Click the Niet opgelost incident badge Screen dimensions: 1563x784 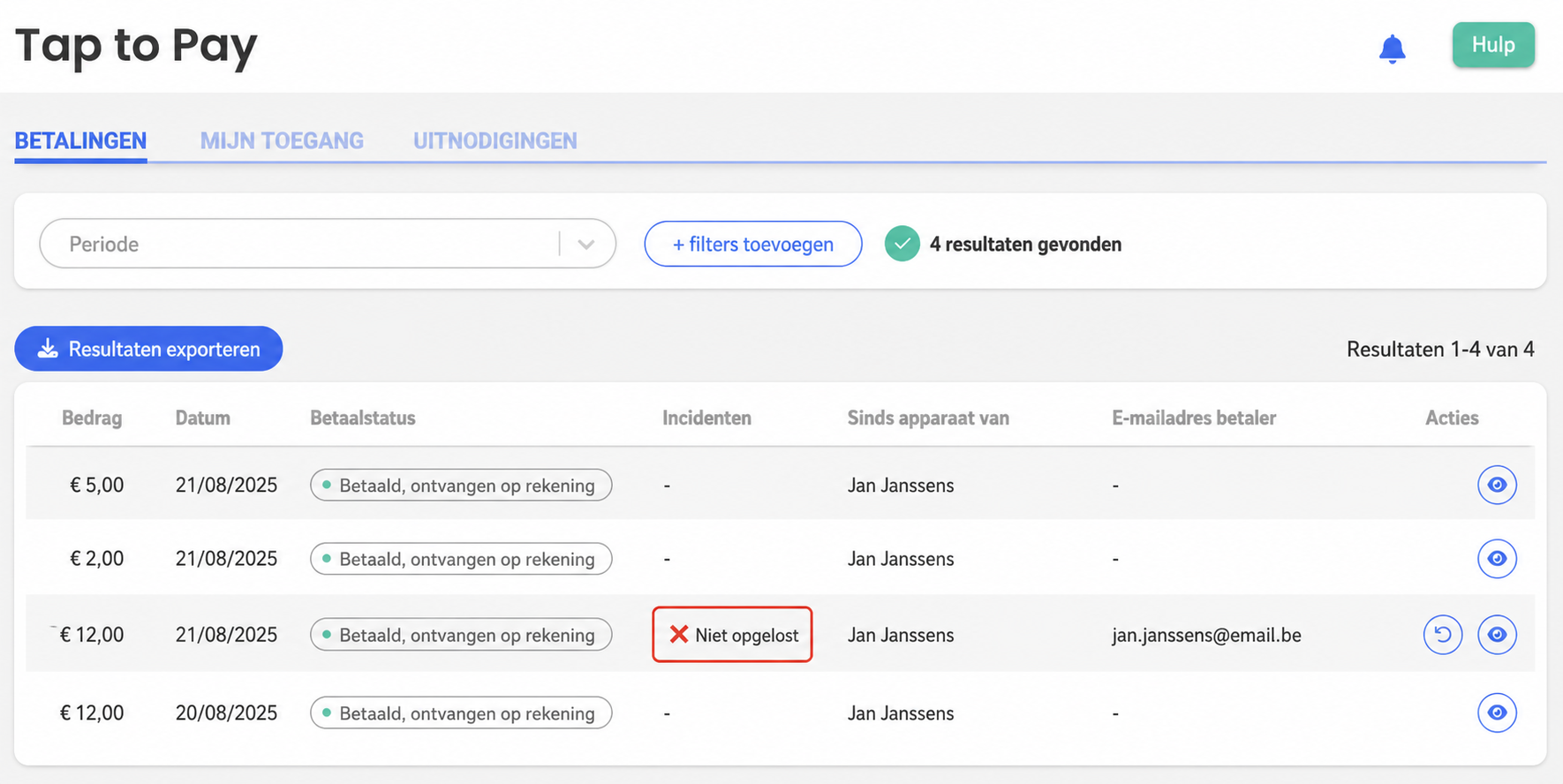pyautogui.click(x=732, y=634)
